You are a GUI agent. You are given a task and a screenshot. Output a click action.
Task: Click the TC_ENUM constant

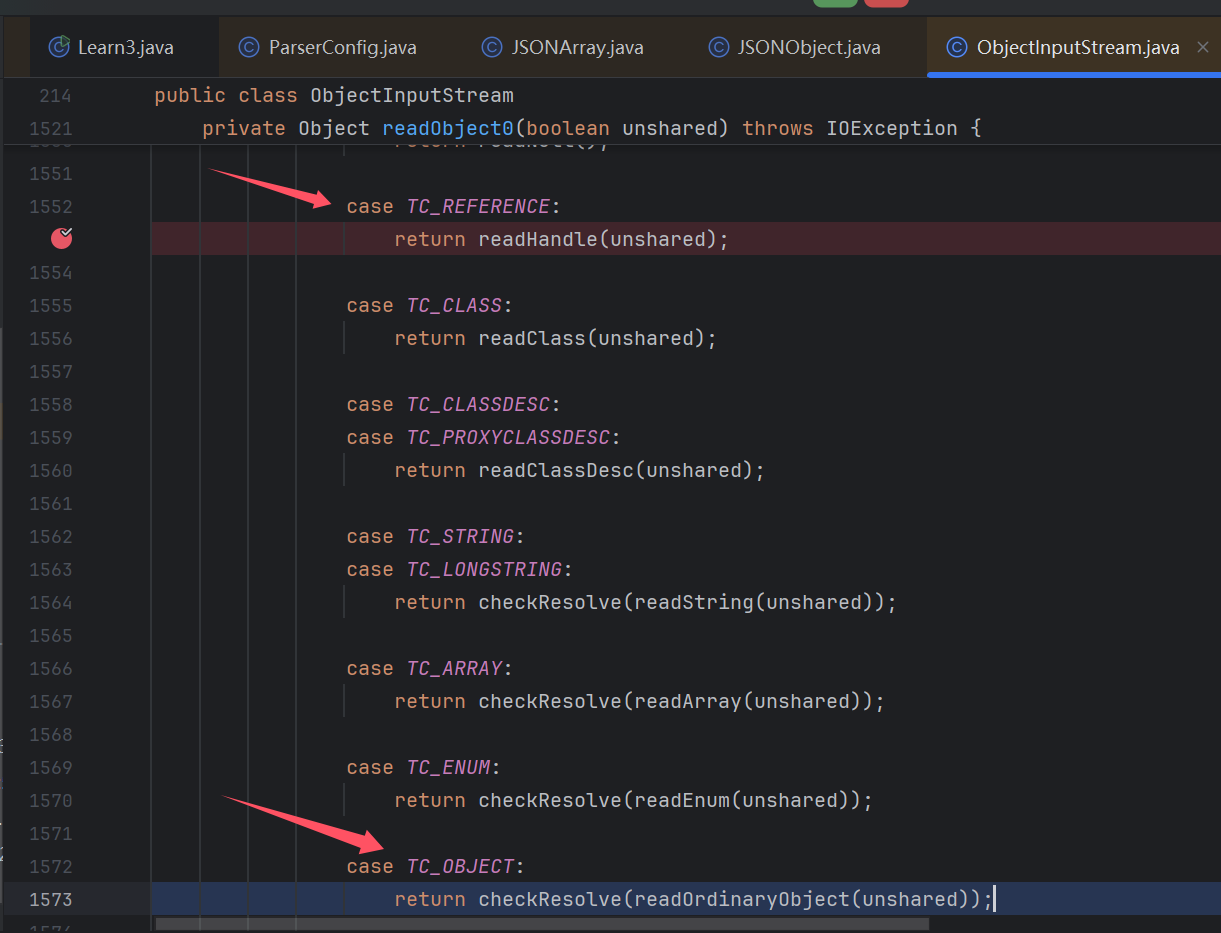(448, 767)
